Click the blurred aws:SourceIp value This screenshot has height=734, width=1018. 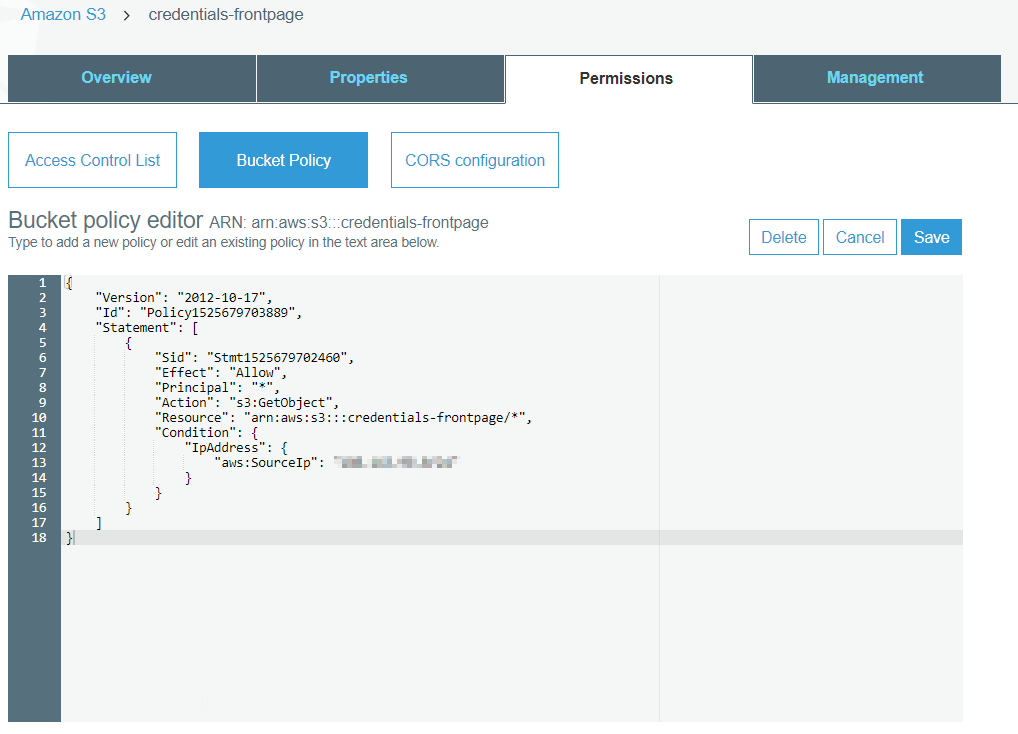(x=395, y=463)
